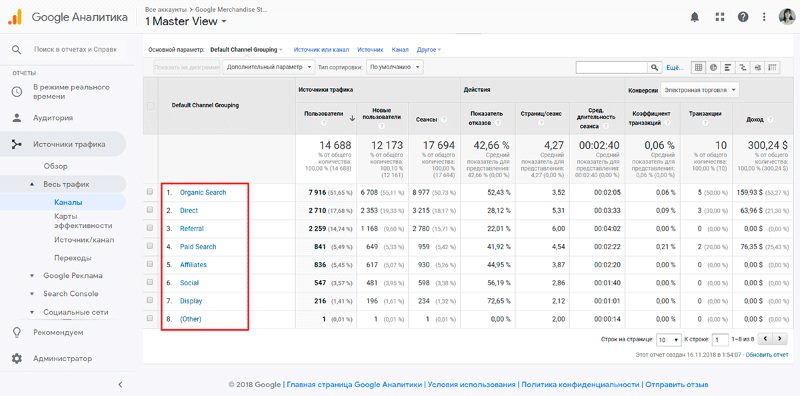Click the Аудитория person icon
Image resolution: width=800 pixels, height=396 pixels.
[17, 118]
